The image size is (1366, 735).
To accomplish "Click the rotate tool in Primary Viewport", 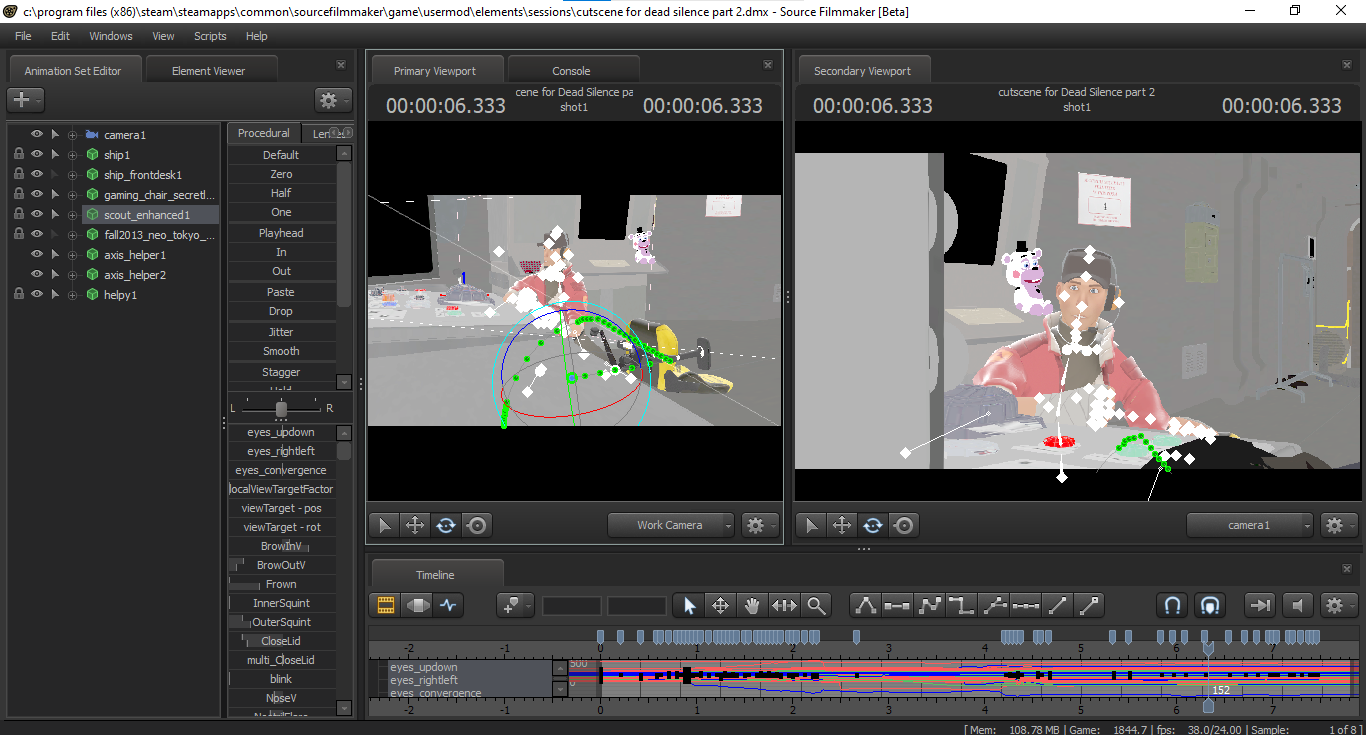I will [446, 525].
